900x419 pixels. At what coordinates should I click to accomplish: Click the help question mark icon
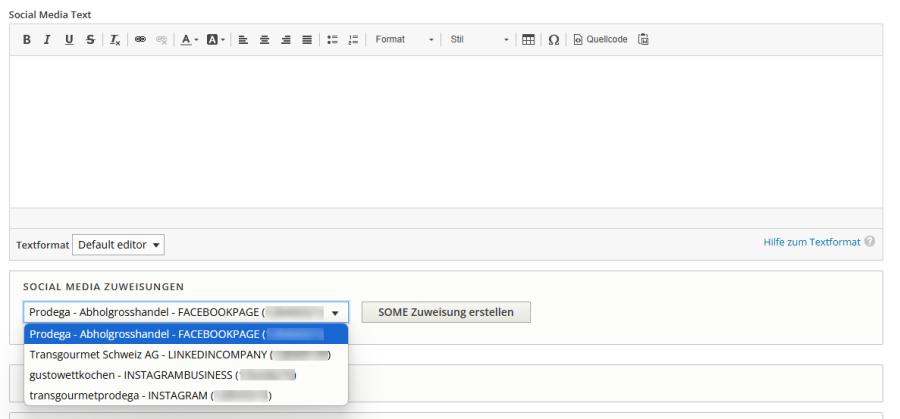870,242
